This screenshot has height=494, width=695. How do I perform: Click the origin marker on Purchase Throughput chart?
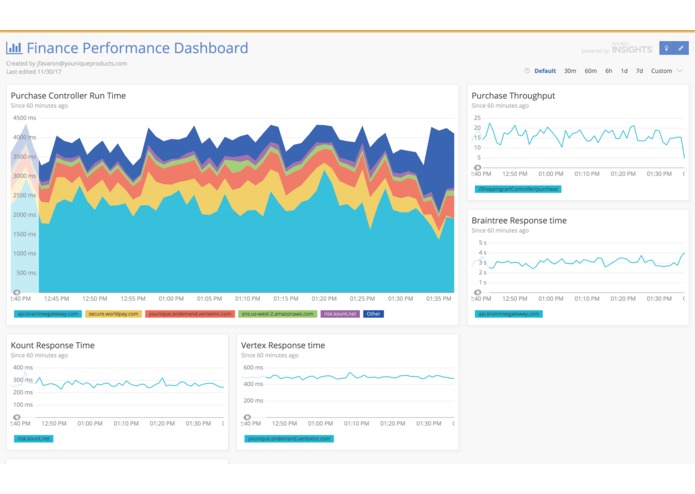[x=477, y=167]
